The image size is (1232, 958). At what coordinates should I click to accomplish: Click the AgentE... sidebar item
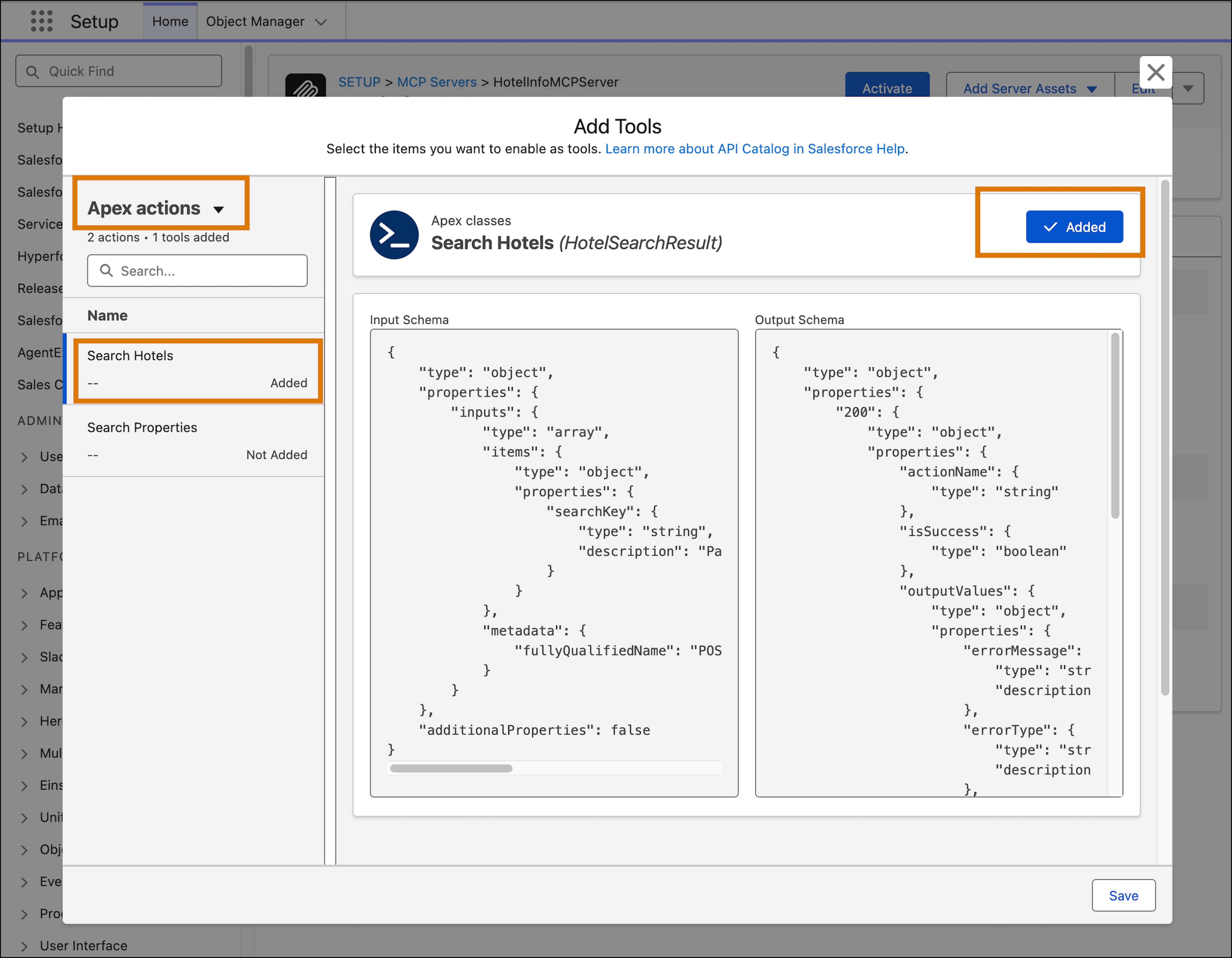click(40, 353)
